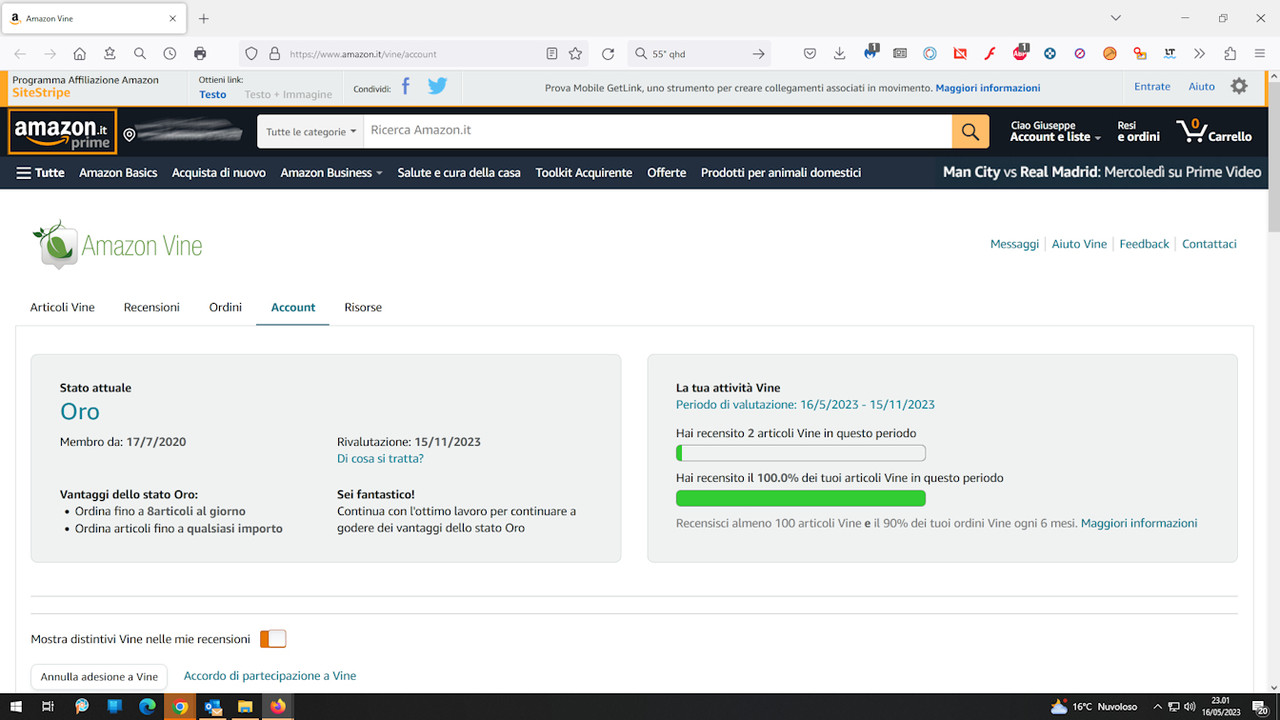Bookmark this page with the star icon
The height and width of the screenshot is (720, 1280).
point(575,54)
